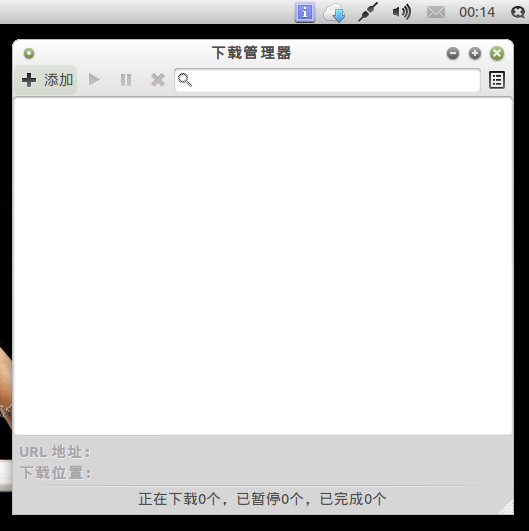Viewport: 529px width, 531px height.
Task: Remove the download with the X toolbar icon
Action: coord(158,80)
